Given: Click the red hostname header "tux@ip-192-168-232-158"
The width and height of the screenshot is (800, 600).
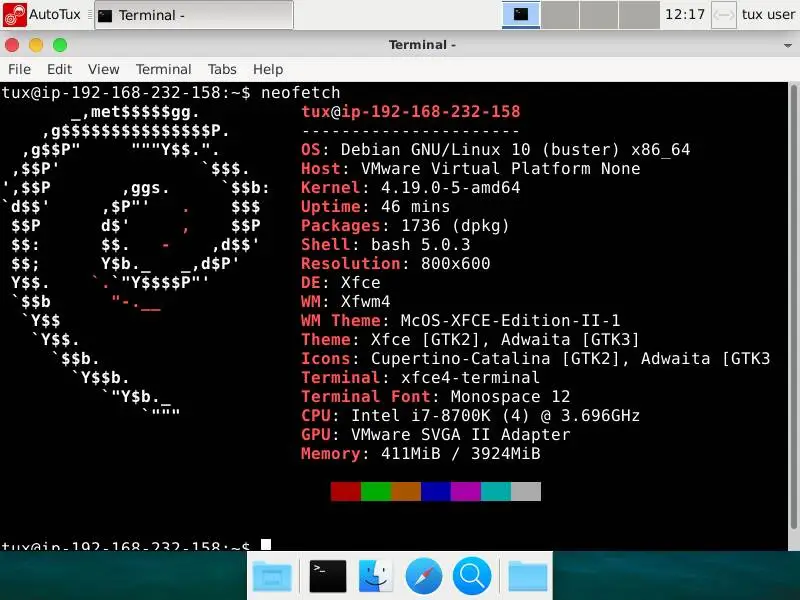Looking at the screenshot, I should [411, 112].
